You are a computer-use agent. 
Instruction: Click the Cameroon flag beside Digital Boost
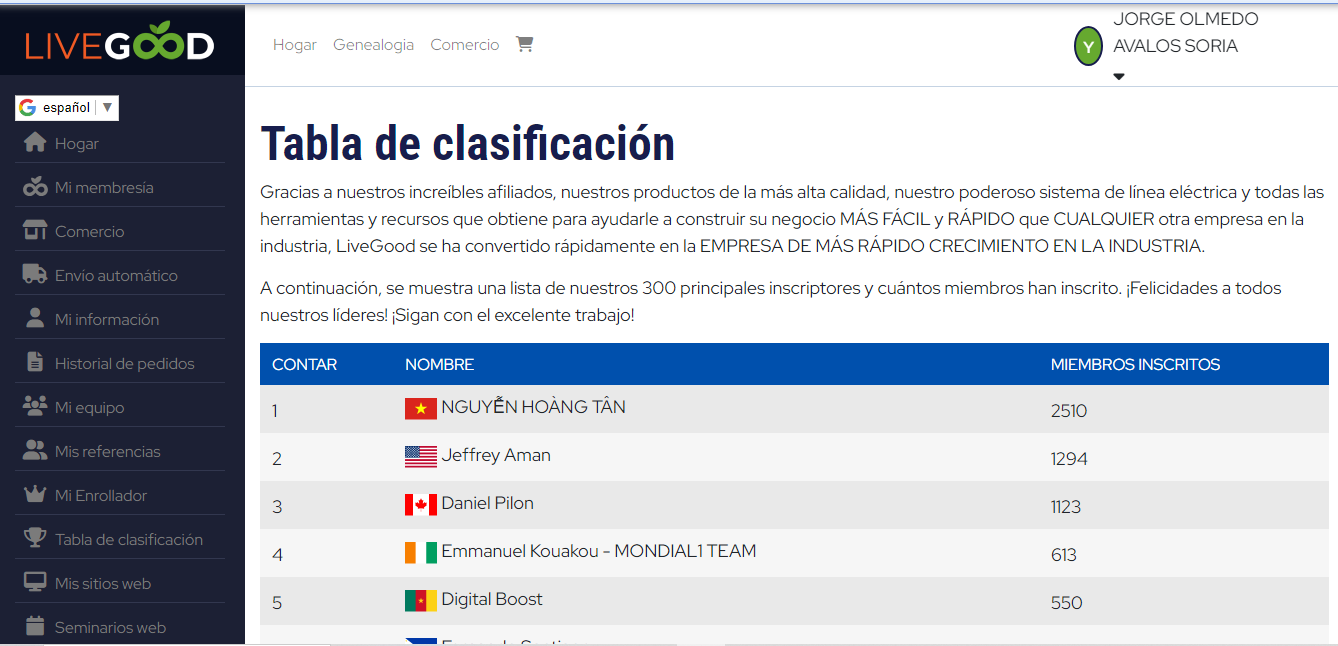click(421, 600)
